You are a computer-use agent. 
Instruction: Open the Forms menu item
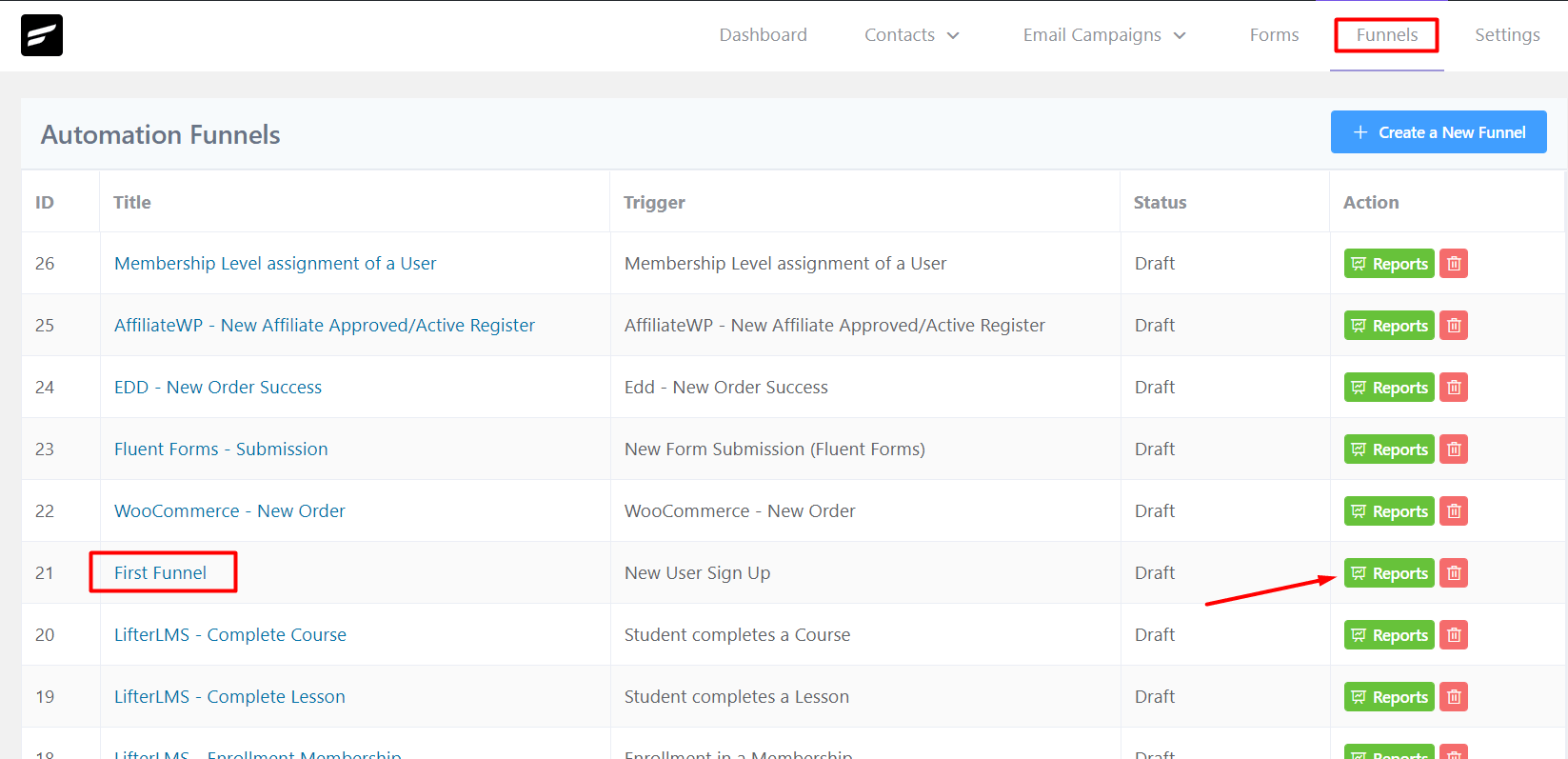tap(1274, 35)
